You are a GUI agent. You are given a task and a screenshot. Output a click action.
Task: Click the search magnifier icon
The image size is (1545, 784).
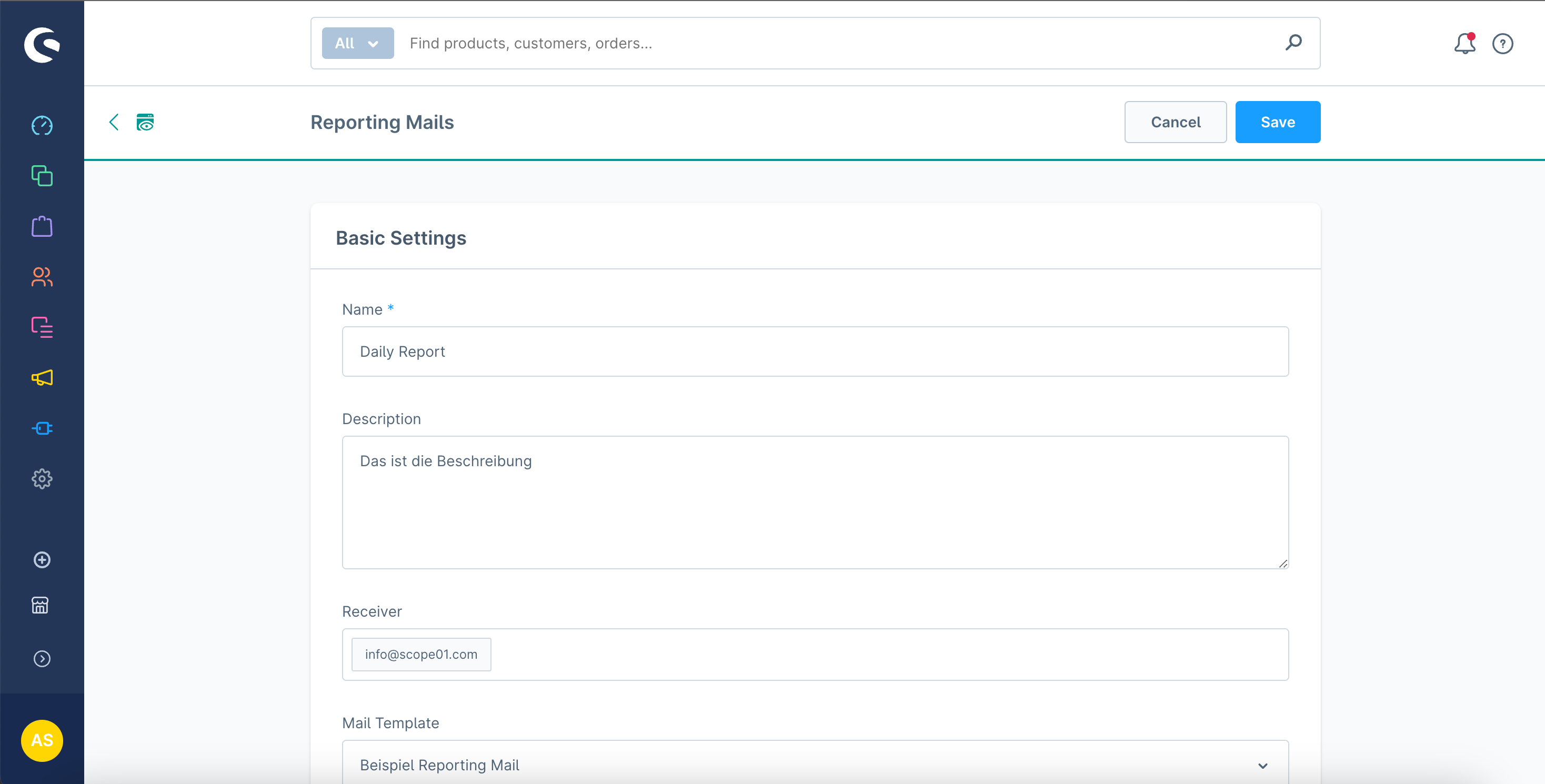[1293, 43]
